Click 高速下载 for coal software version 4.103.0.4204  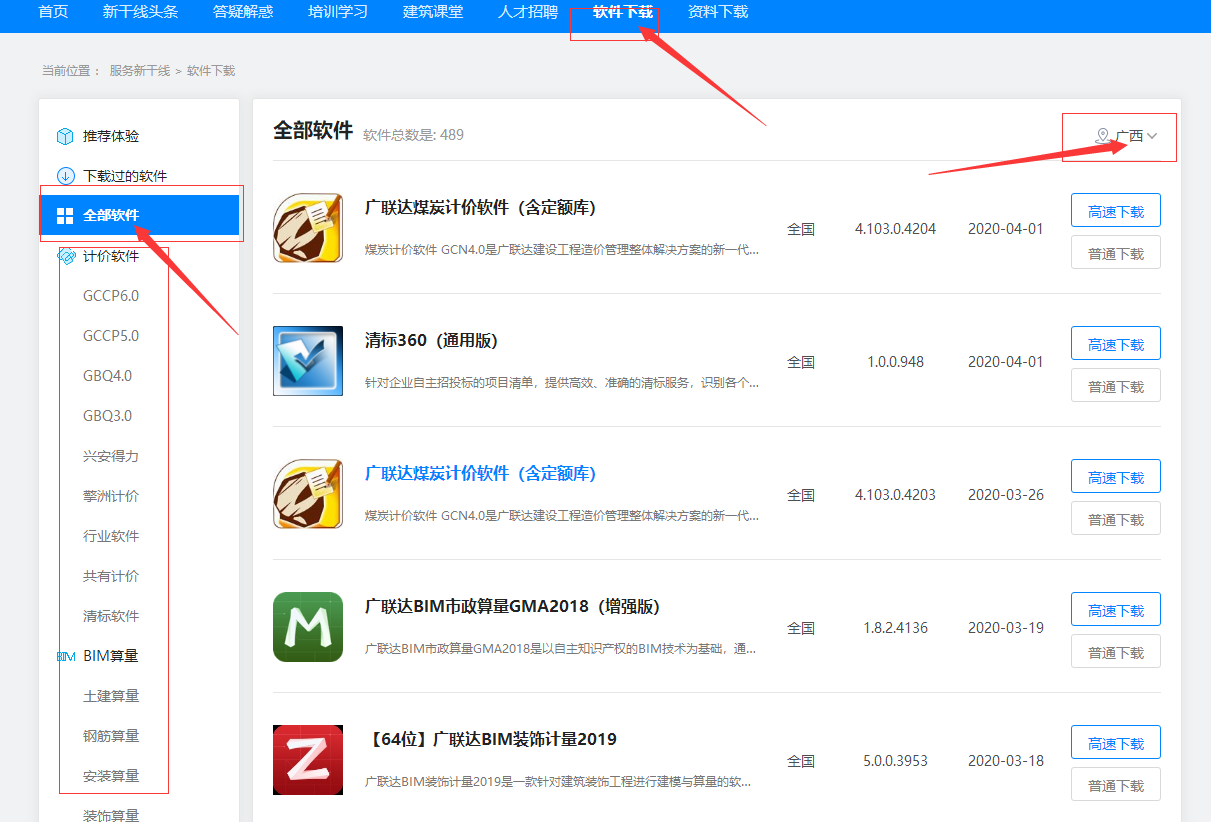tap(1116, 211)
